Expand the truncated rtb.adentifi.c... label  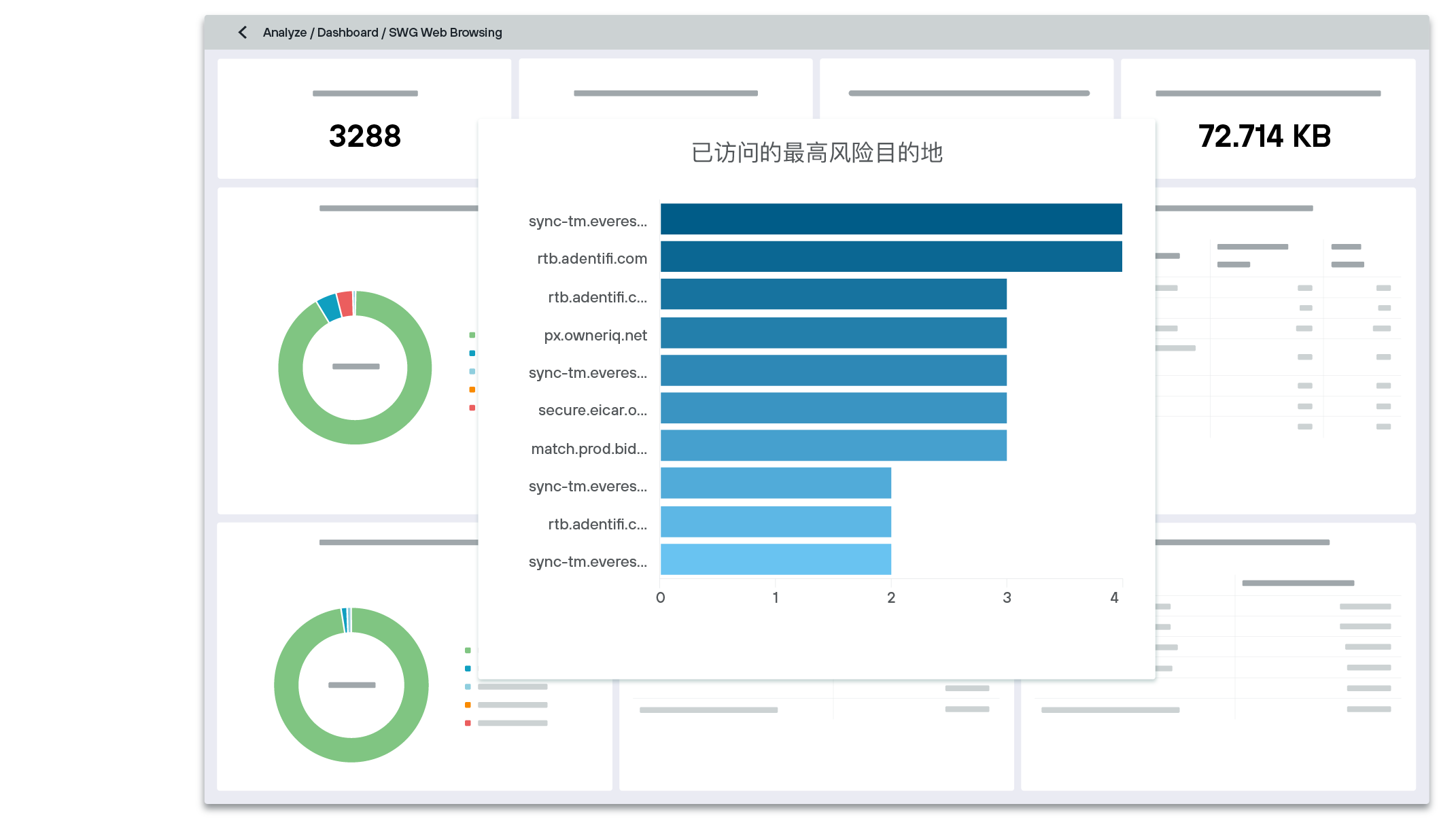click(597, 296)
